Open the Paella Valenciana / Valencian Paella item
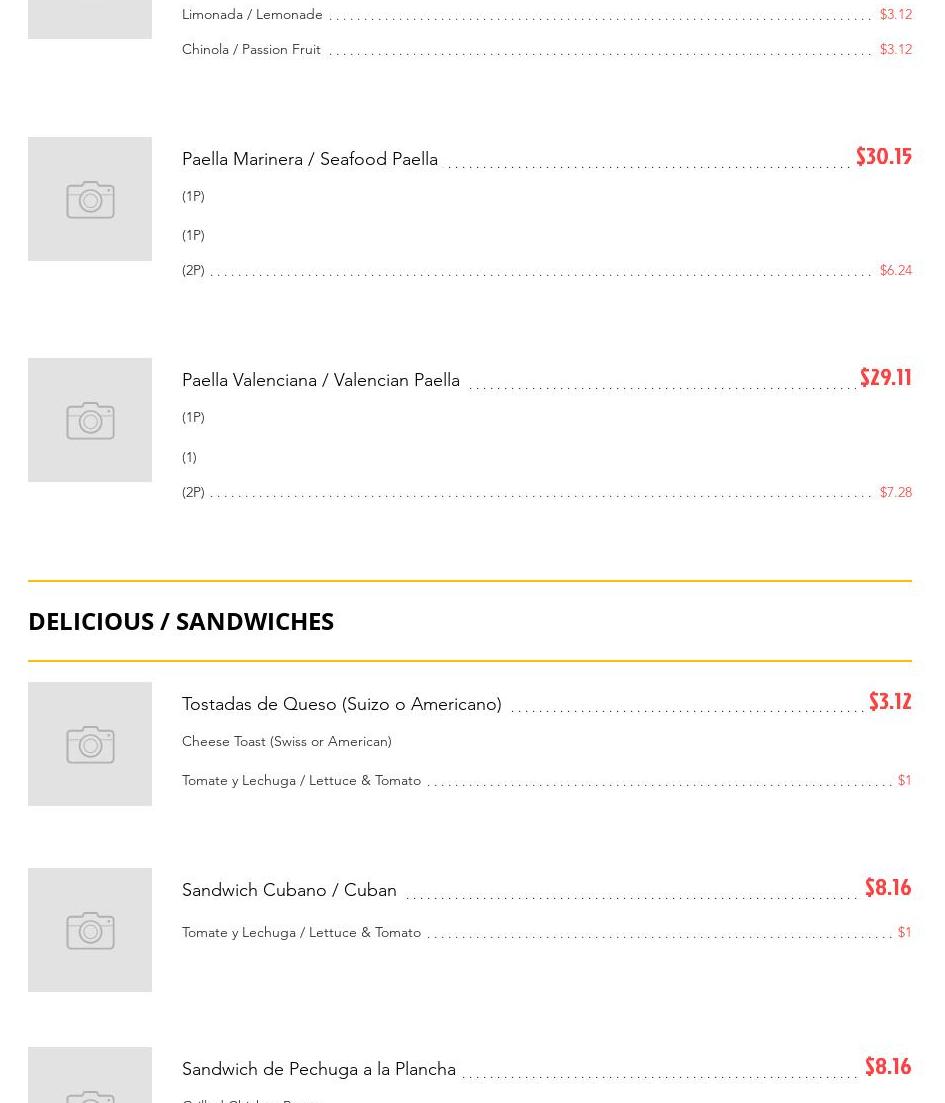 [321, 380]
